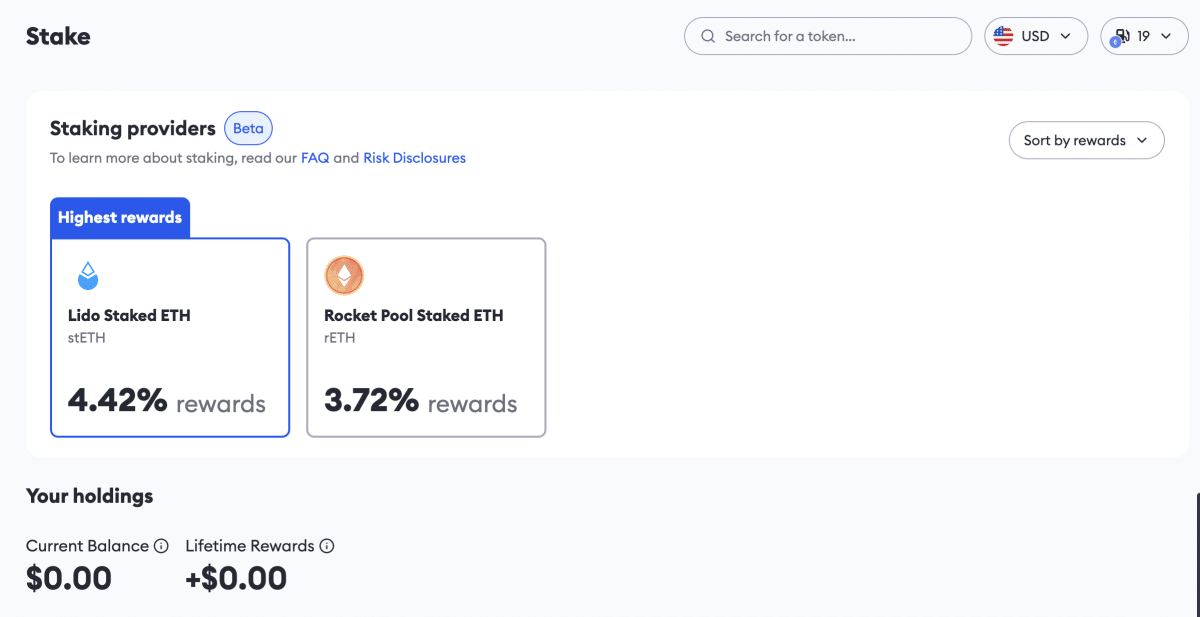Click the token search input field
The height and width of the screenshot is (617, 1200).
click(828, 36)
